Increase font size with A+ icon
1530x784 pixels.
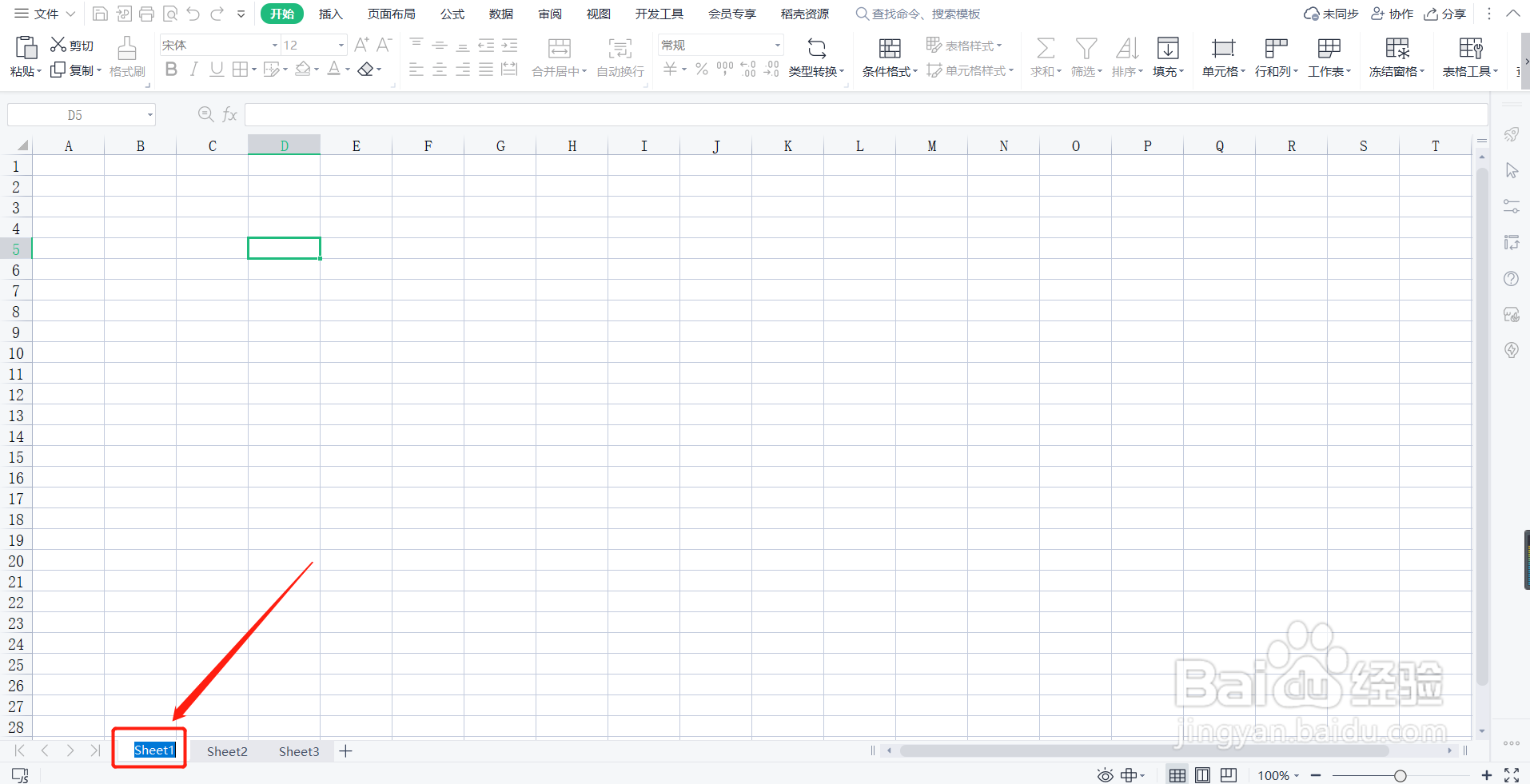[x=361, y=45]
